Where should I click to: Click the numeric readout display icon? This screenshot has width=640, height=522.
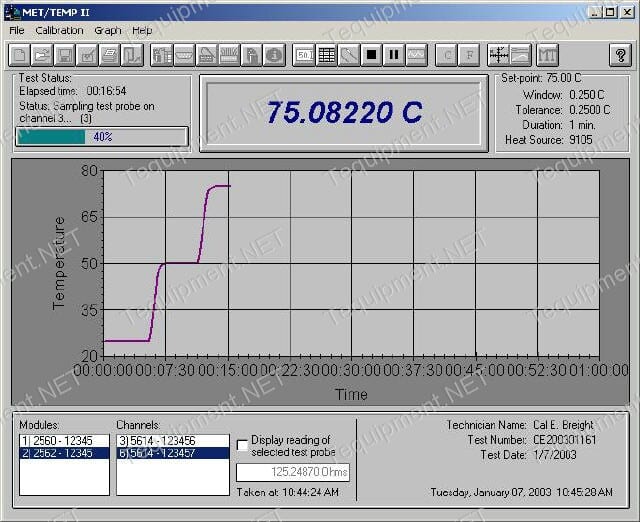tap(304, 54)
